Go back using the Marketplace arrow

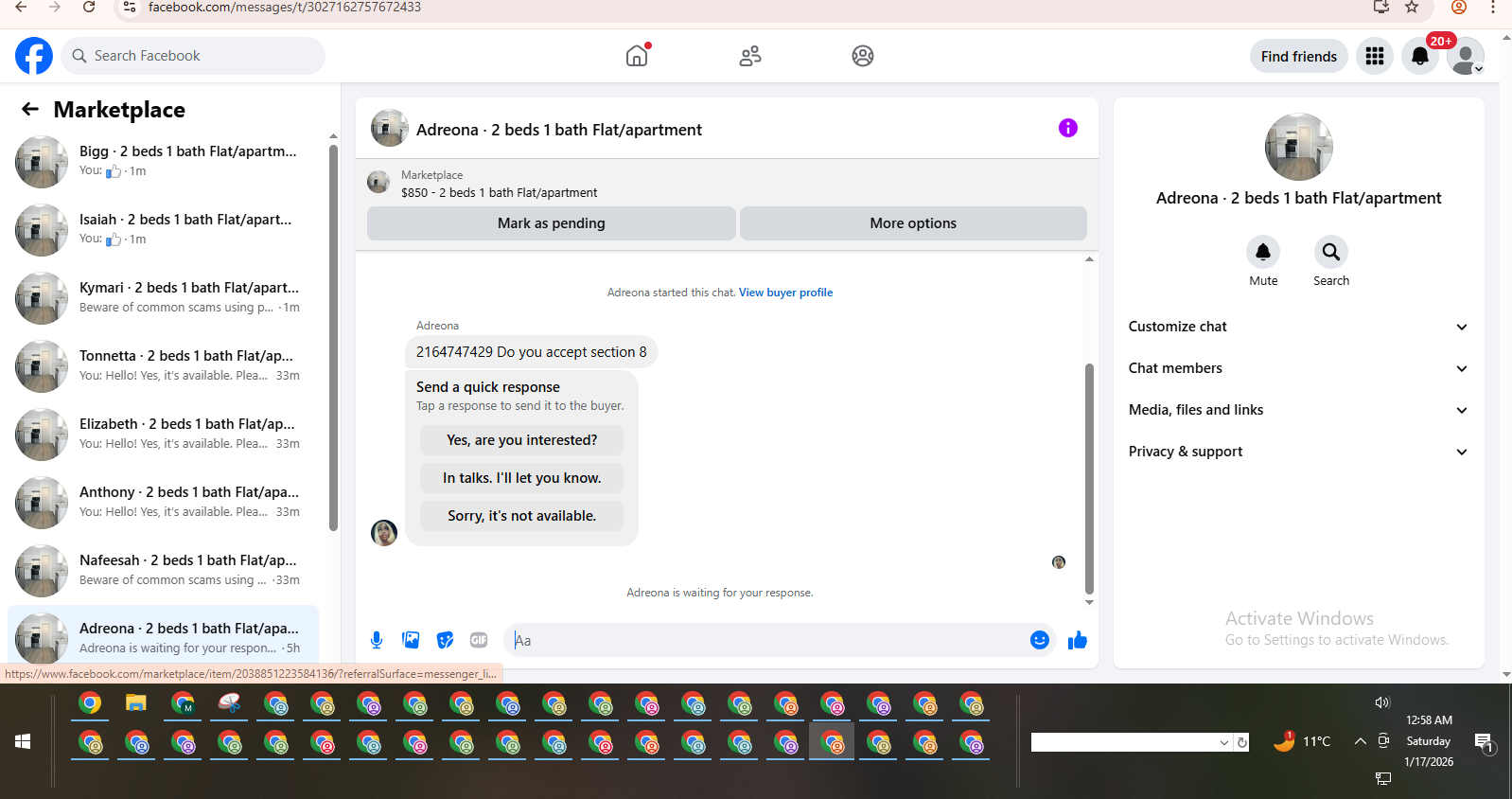[x=30, y=109]
